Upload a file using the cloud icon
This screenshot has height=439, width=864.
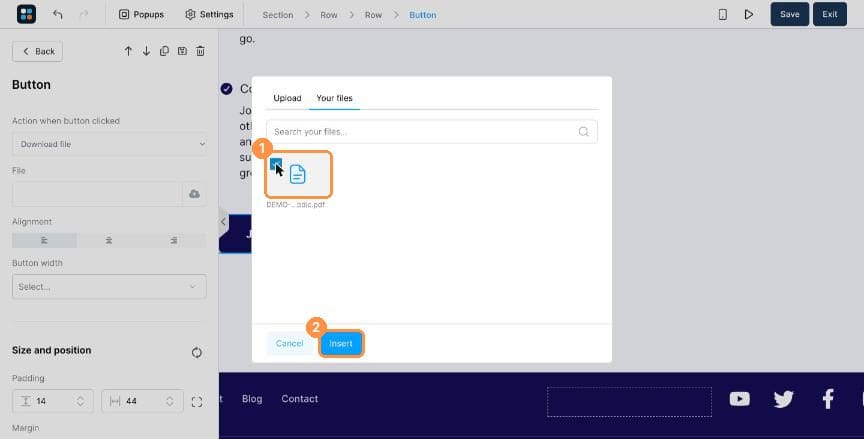[x=195, y=194]
